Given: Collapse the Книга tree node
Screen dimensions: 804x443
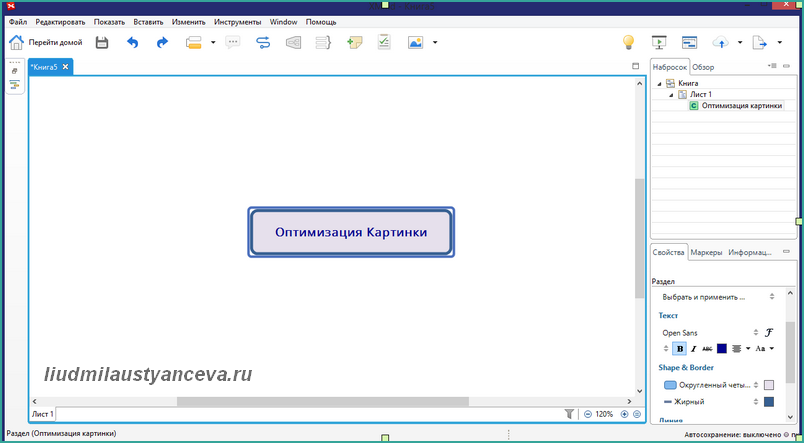Looking at the screenshot, I should (x=659, y=83).
